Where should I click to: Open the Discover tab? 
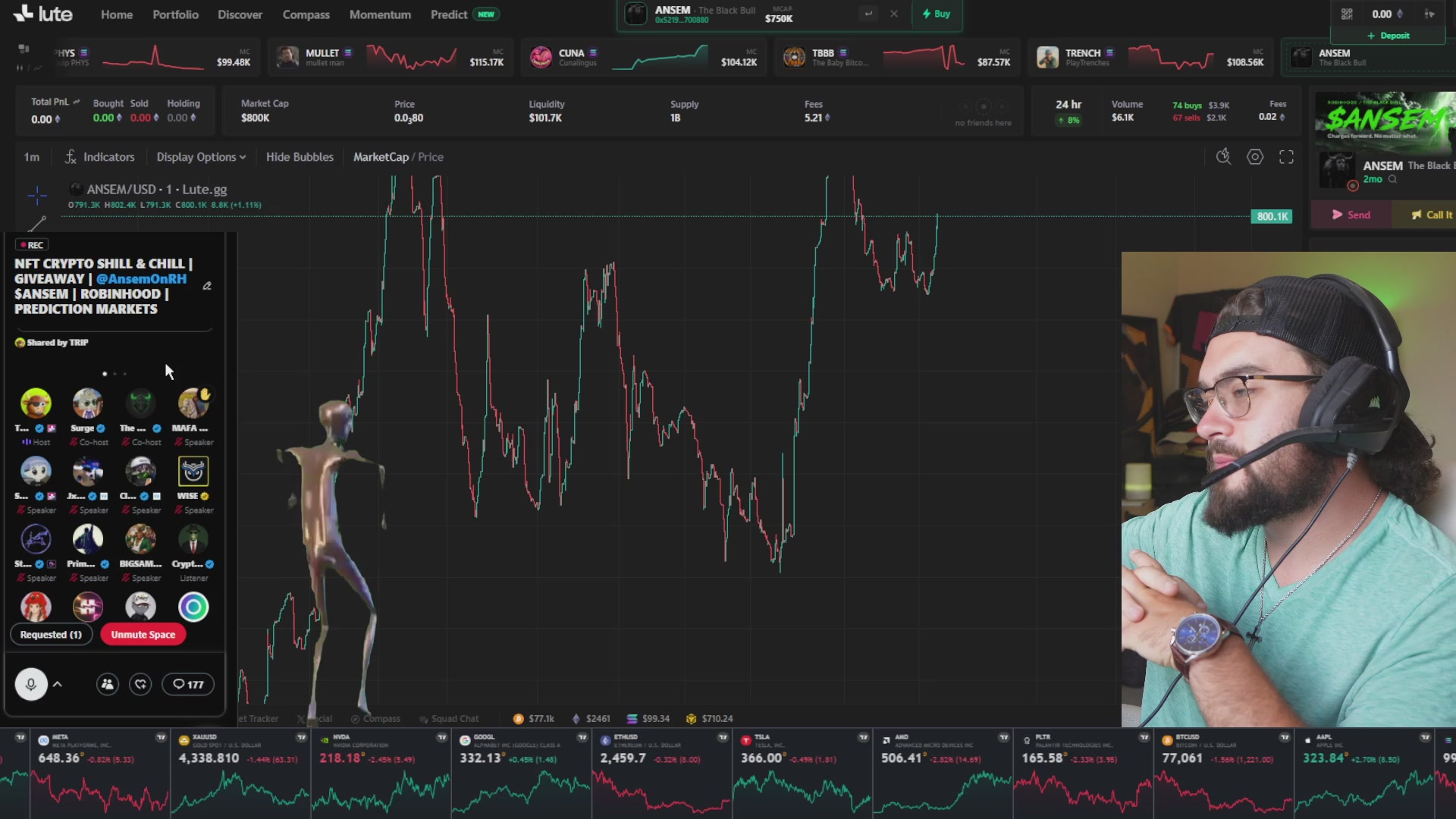point(240,14)
